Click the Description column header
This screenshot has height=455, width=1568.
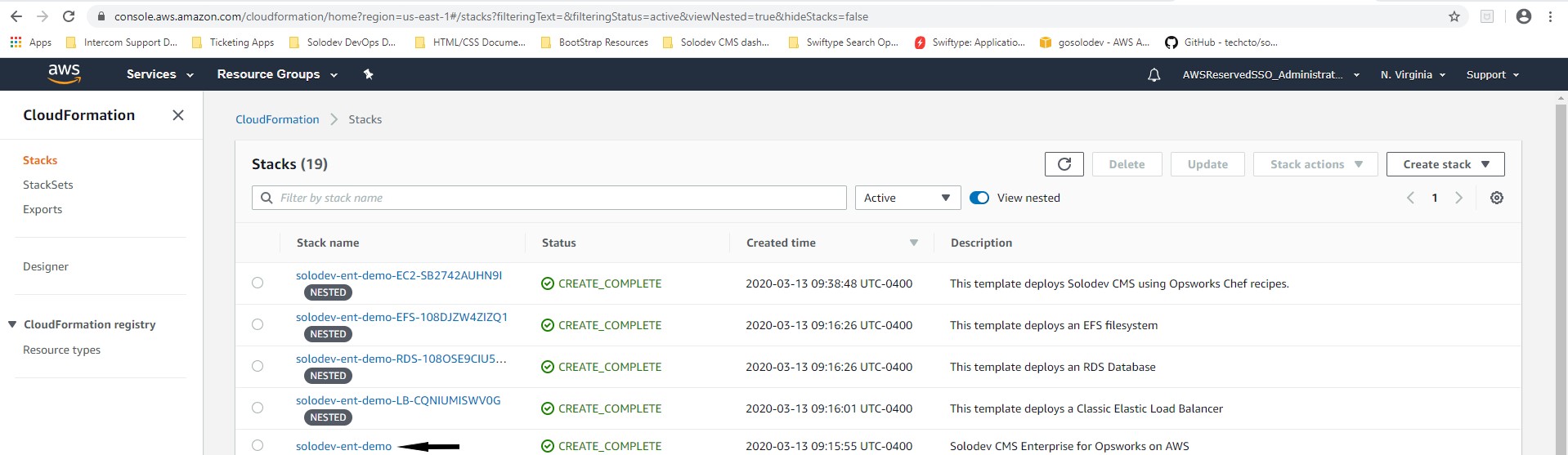(981, 243)
